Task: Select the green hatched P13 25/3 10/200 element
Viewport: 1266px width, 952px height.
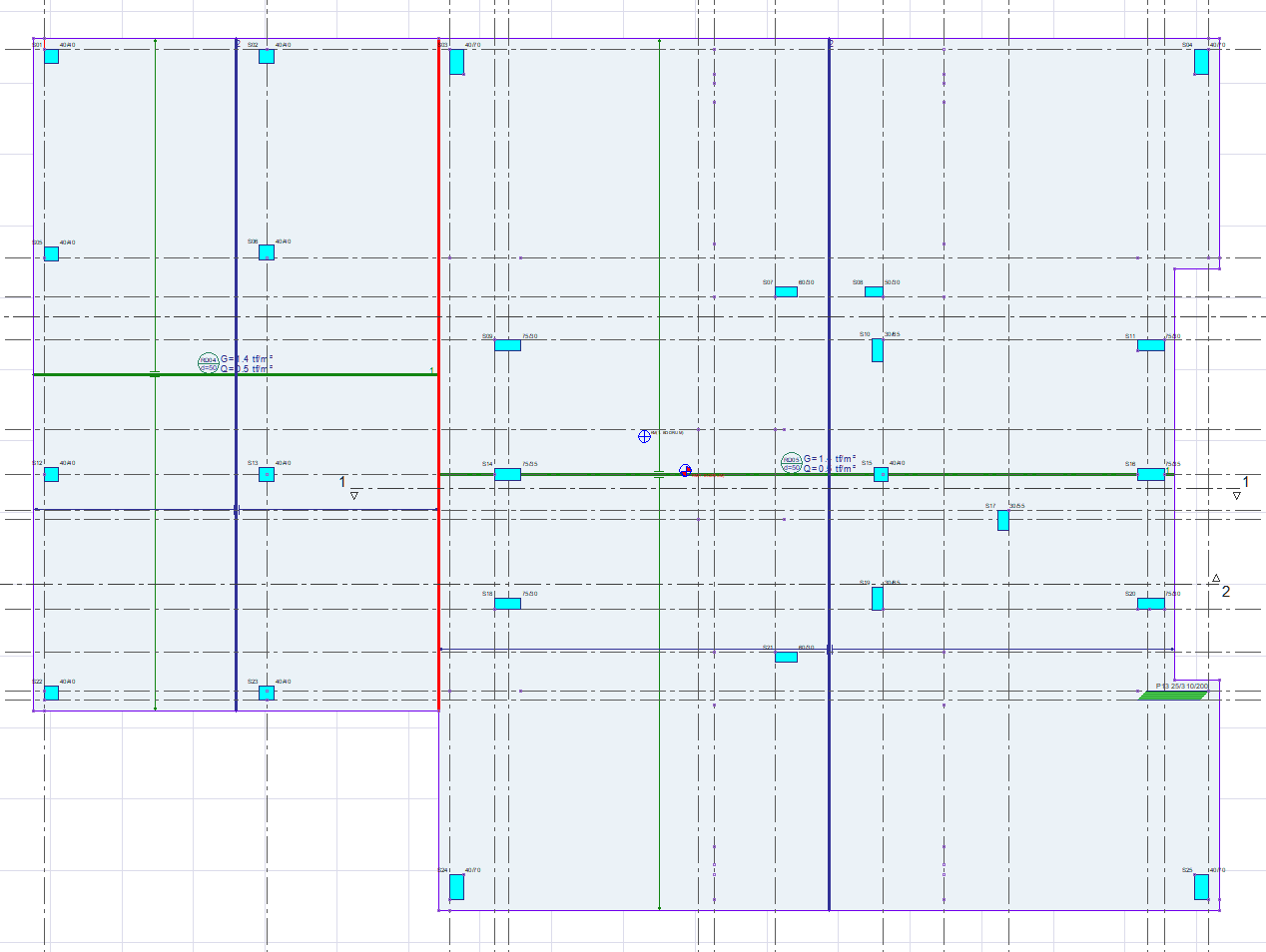Action: pyautogui.click(x=1172, y=695)
